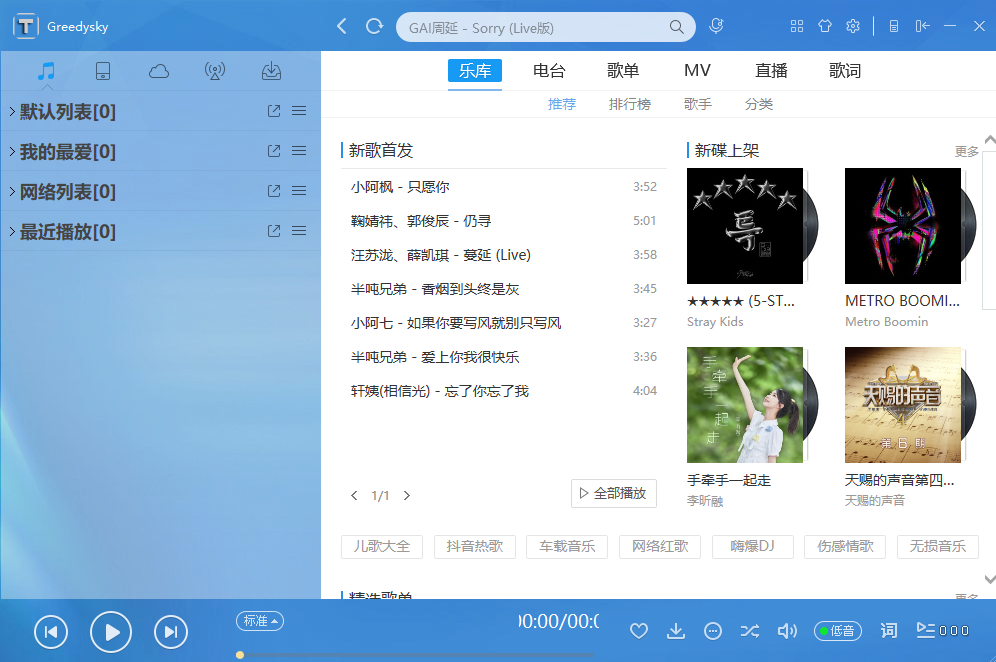Click the search magnifier icon
The height and width of the screenshot is (662, 996).
pos(676,27)
